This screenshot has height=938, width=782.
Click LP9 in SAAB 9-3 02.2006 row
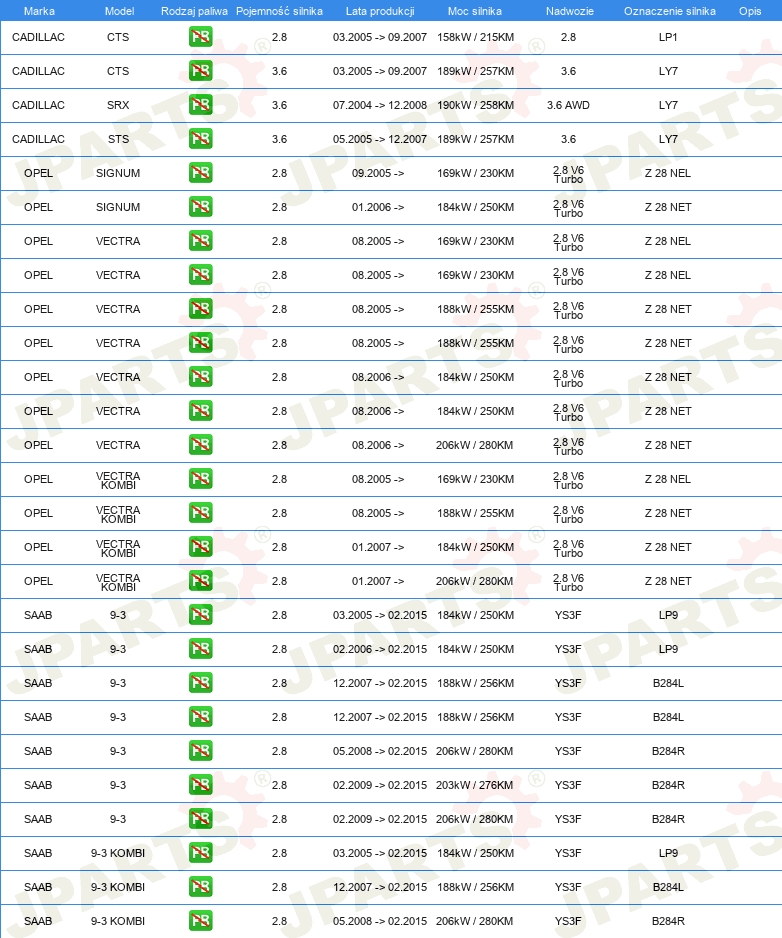coord(668,649)
